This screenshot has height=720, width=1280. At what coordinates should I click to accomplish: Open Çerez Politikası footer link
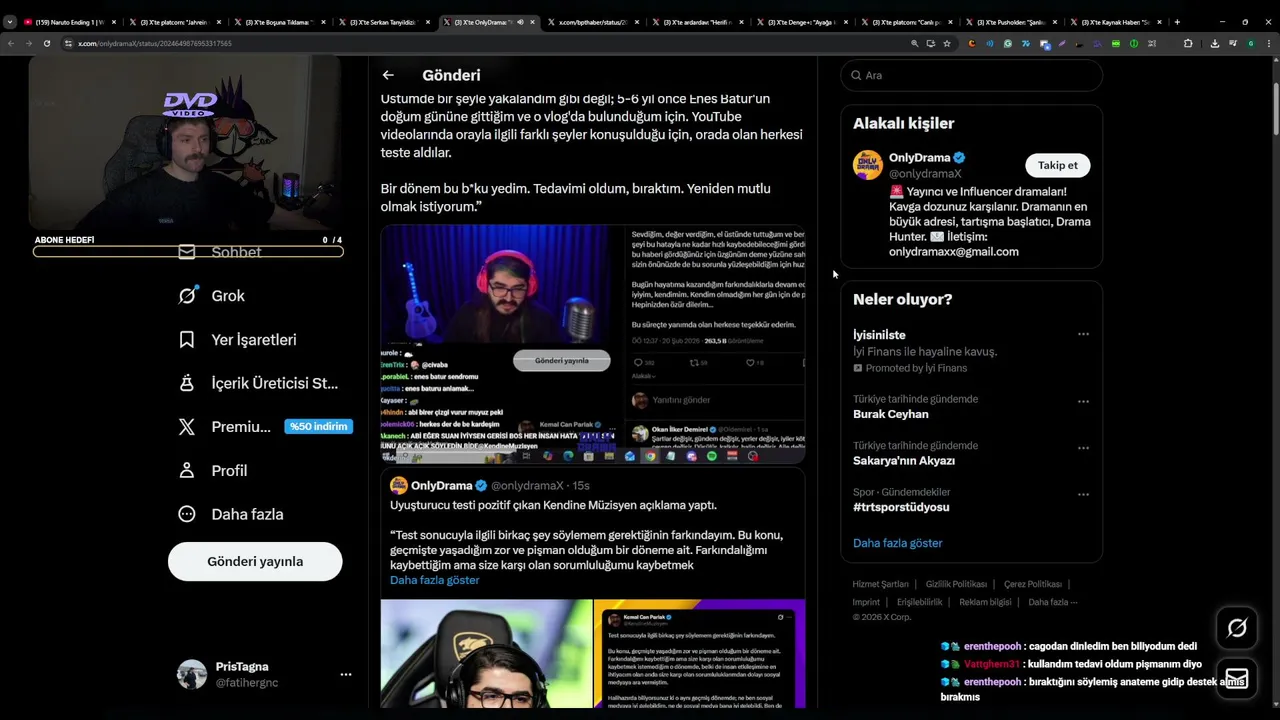pos(1033,584)
